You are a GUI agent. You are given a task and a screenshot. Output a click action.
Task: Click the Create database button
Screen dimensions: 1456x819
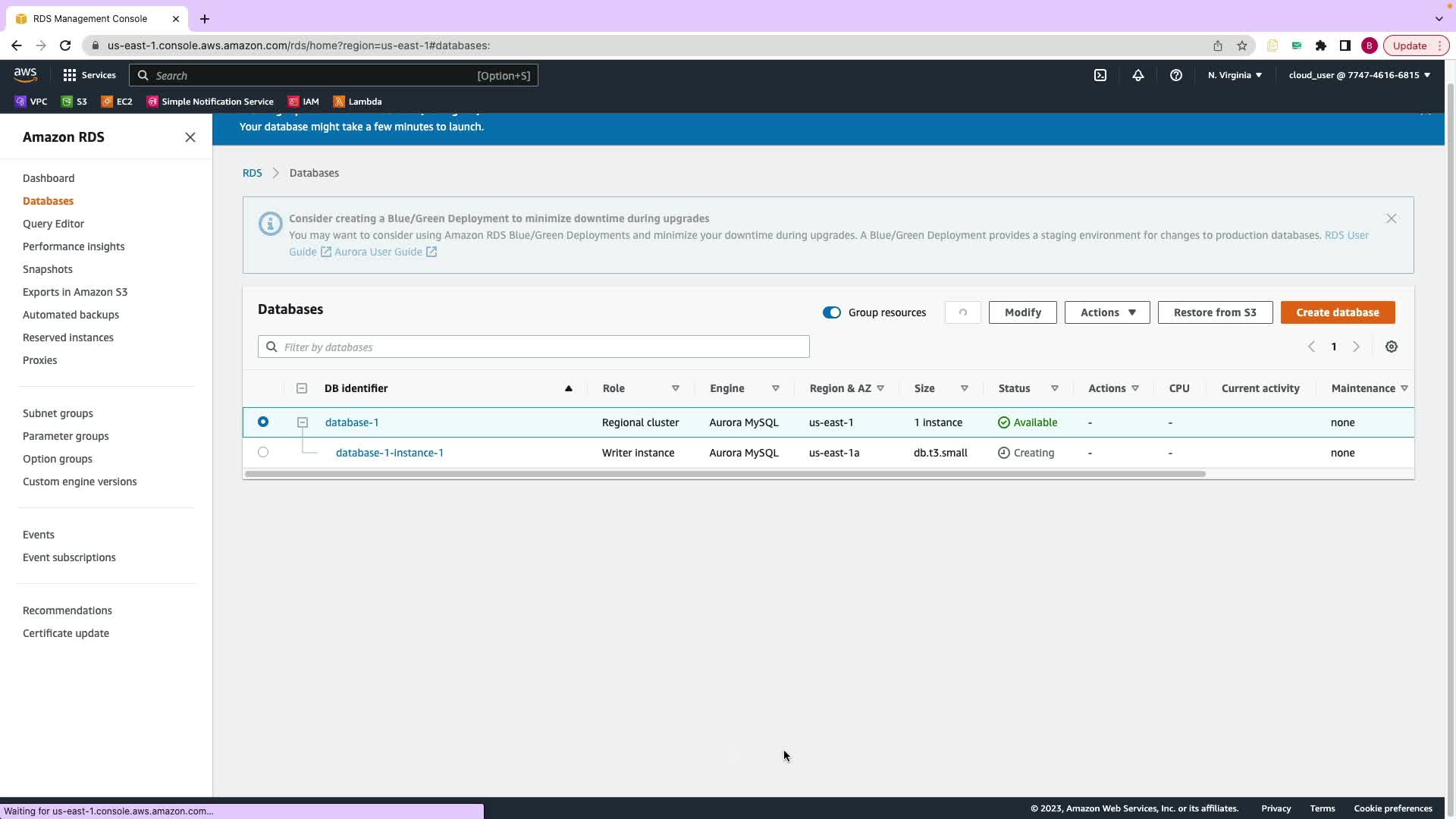1337,312
